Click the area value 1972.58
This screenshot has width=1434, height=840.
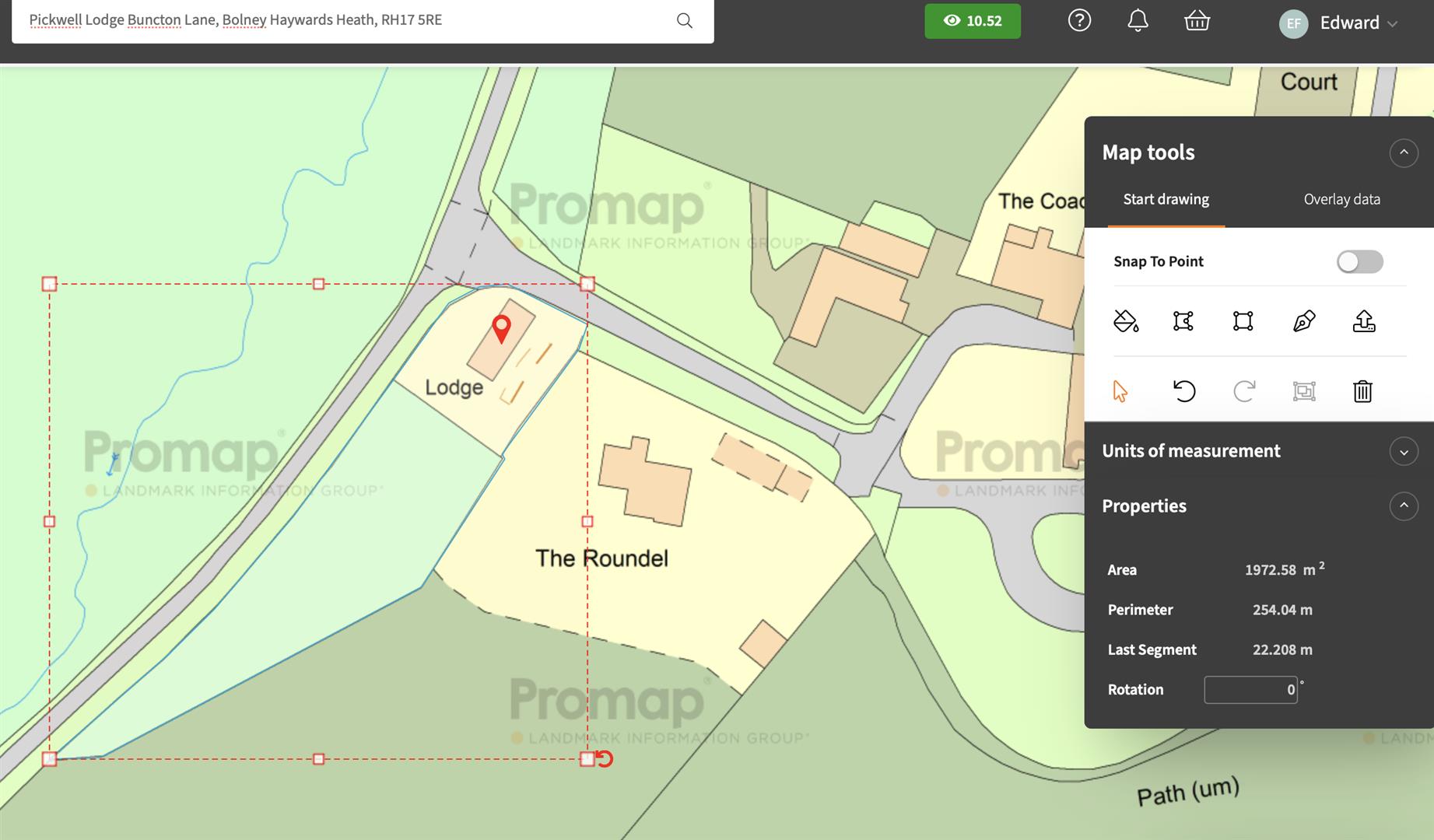(x=1270, y=570)
